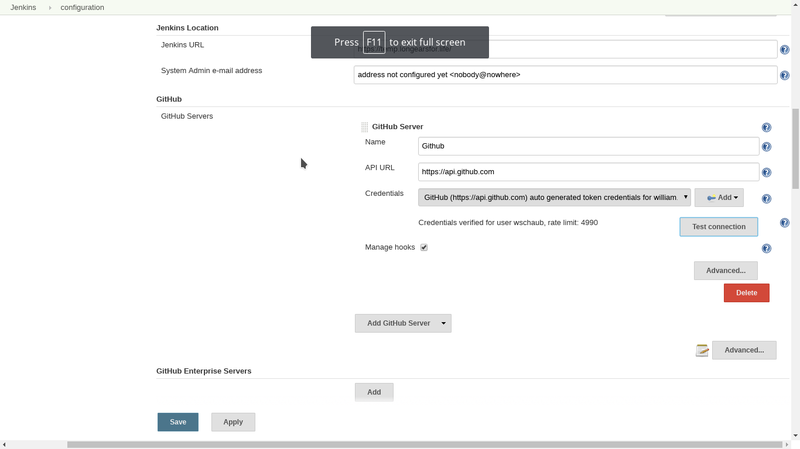Open the breadcrumb arrow after Jenkins
This screenshot has width=800, height=449.
[49, 8]
